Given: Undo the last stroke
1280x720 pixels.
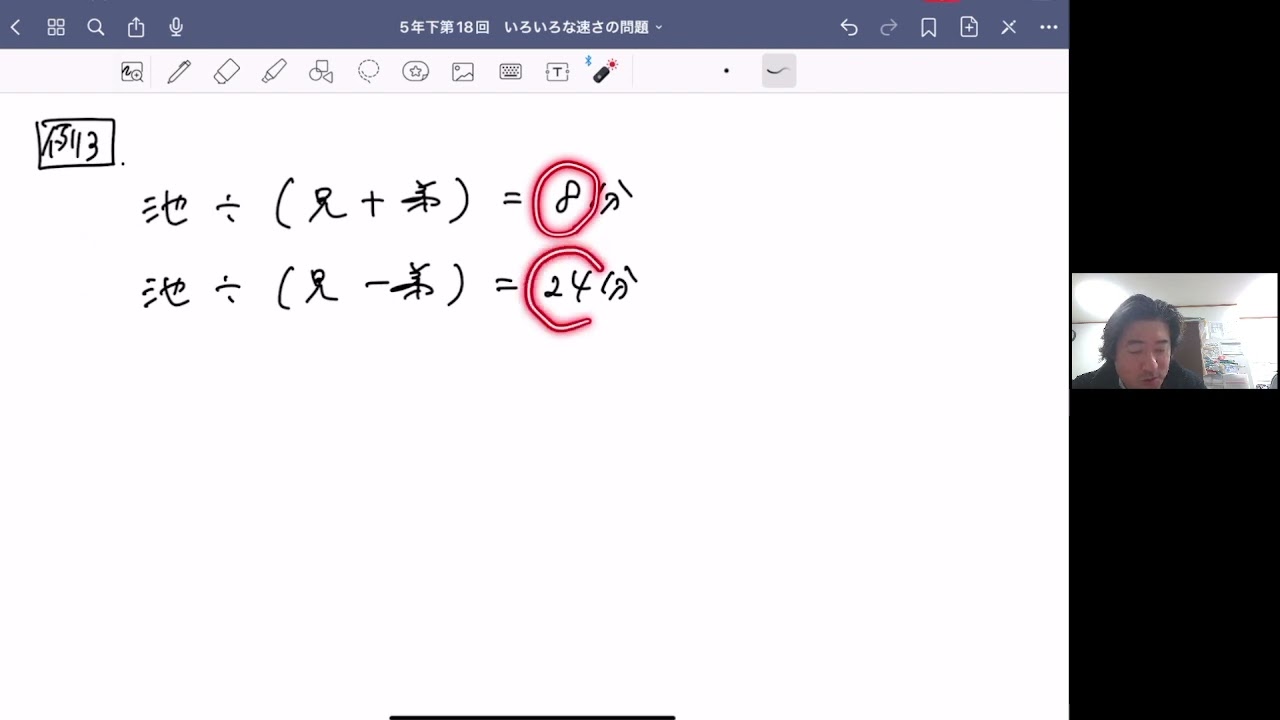Looking at the screenshot, I should [849, 27].
